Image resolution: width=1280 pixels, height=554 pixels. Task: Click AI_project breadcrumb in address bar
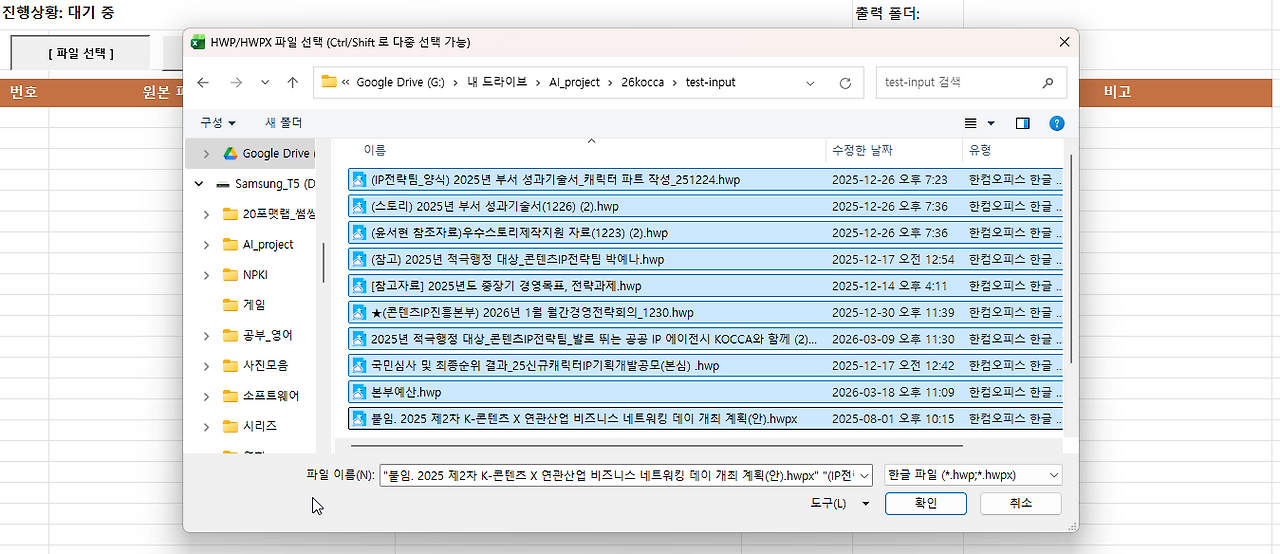[574, 83]
